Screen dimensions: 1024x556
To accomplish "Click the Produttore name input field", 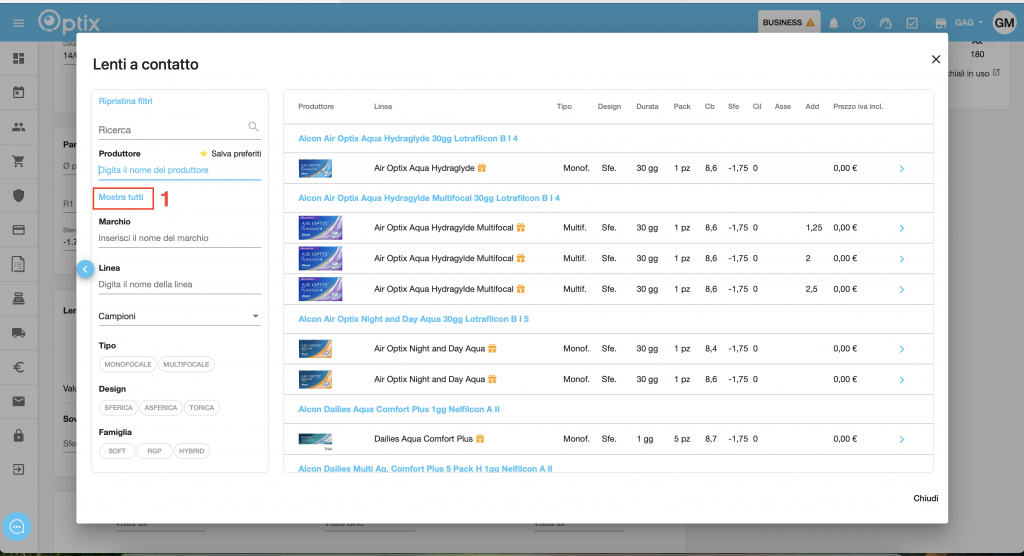I will pyautogui.click(x=179, y=171).
